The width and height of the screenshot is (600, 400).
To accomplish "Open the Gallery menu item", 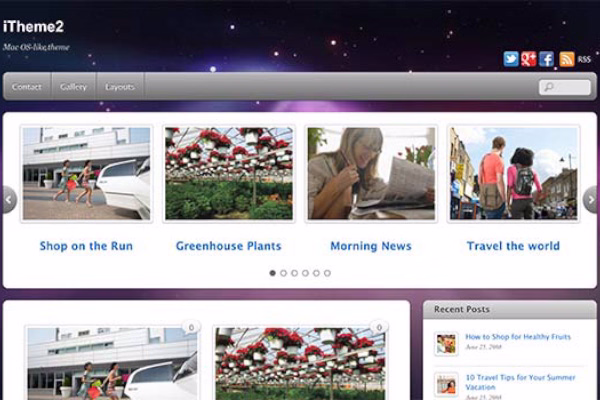I will [x=73, y=87].
